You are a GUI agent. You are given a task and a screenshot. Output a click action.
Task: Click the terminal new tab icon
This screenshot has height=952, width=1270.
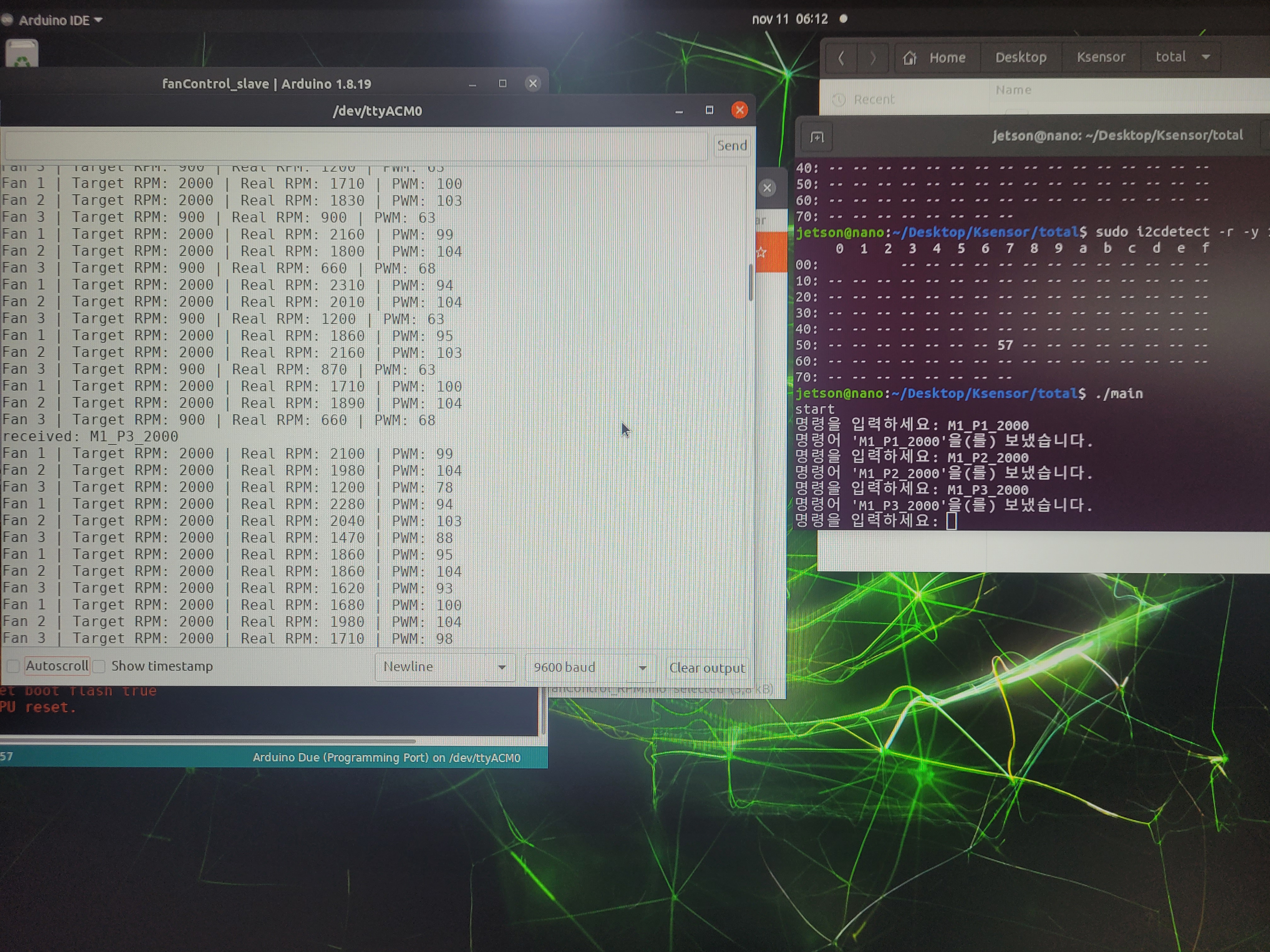[816, 137]
